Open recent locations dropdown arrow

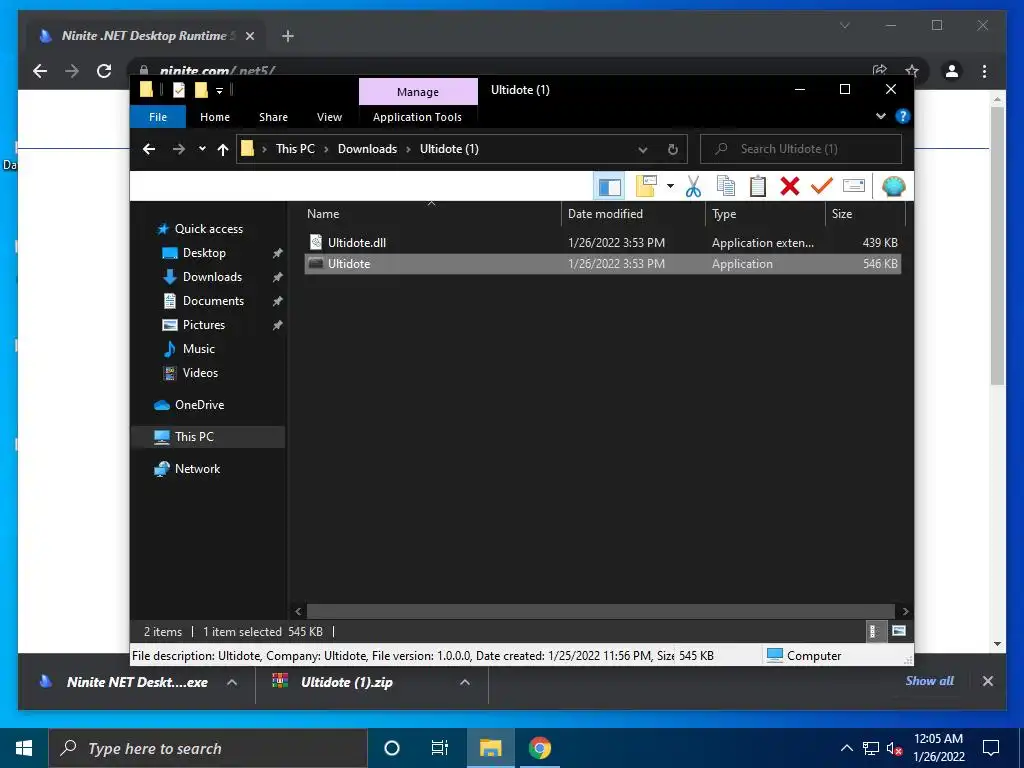(x=202, y=149)
